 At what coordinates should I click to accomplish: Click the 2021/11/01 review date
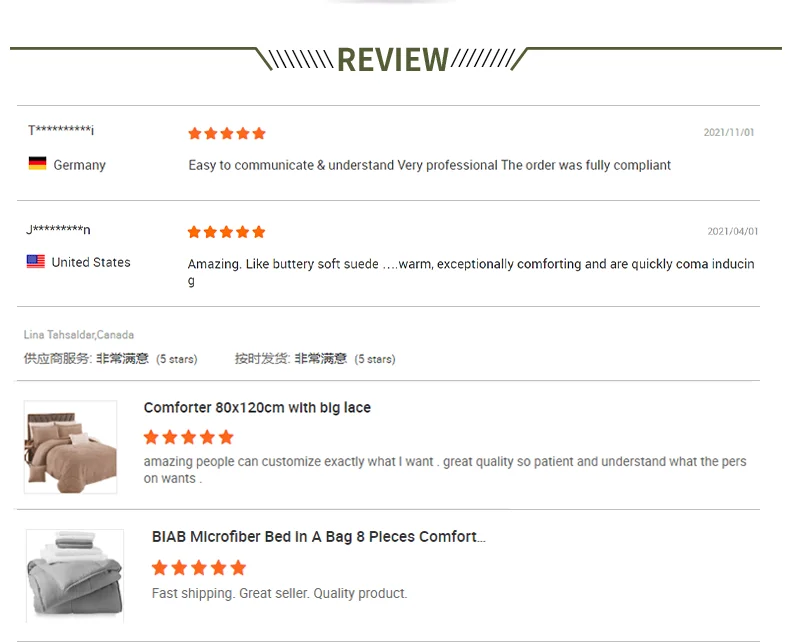click(729, 132)
